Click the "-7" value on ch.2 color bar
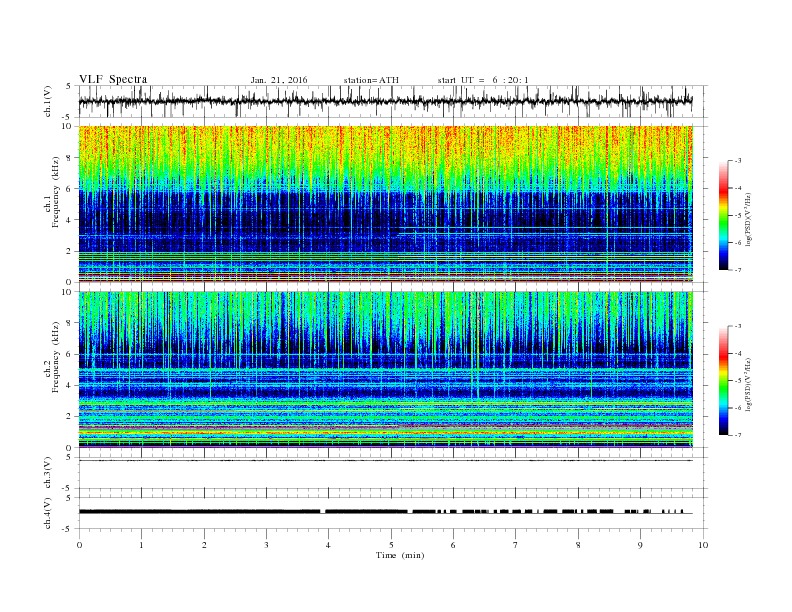 tap(738, 435)
